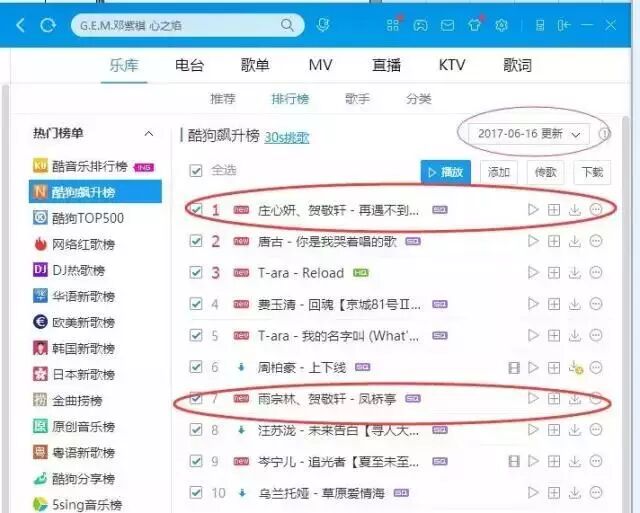Click the 下载 button
This screenshot has width=640, height=513.
pos(592,172)
